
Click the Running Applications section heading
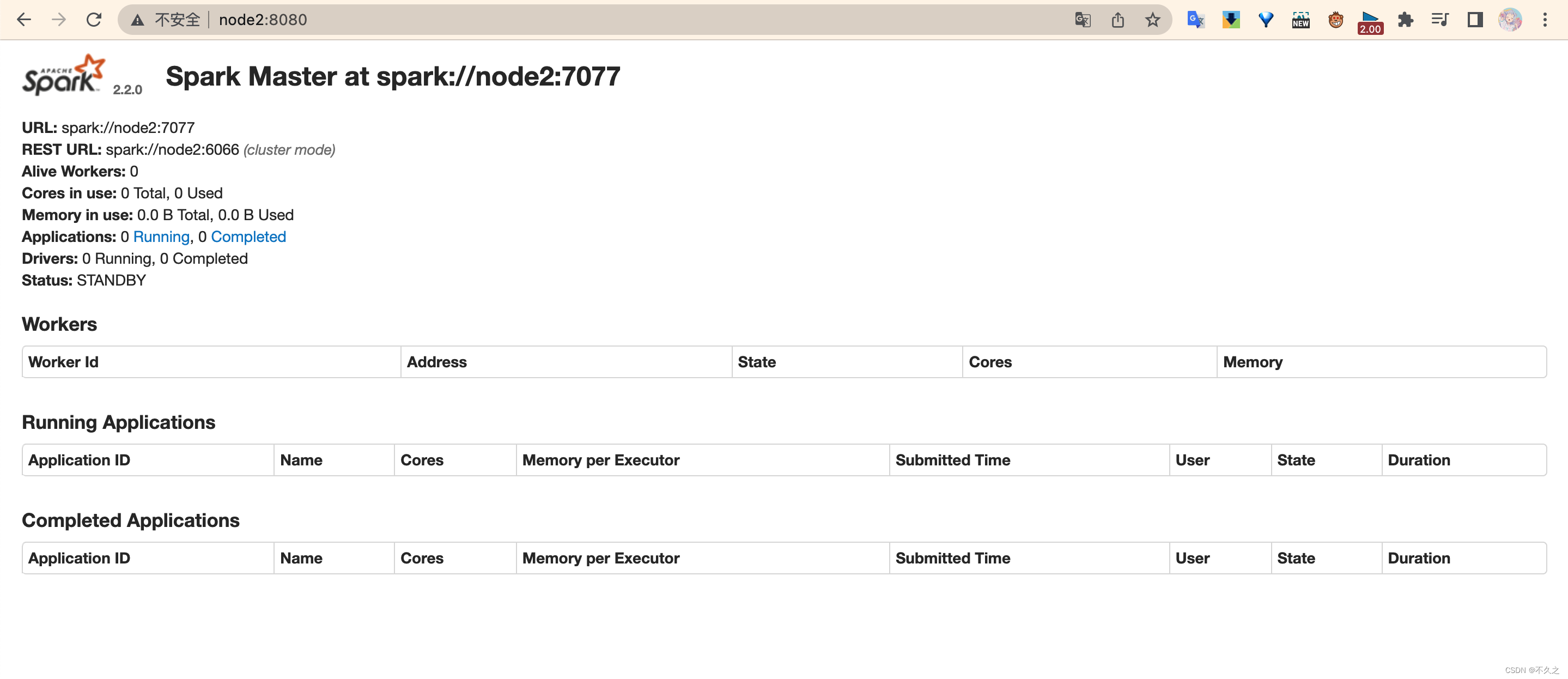click(x=119, y=422)
